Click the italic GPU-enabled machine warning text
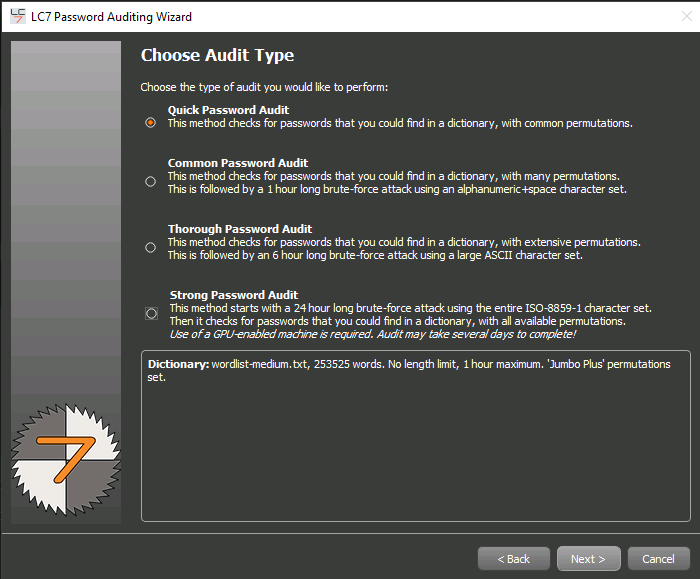Image resolution: width=700 pixels, height=579 pixels. coord(372,334)
